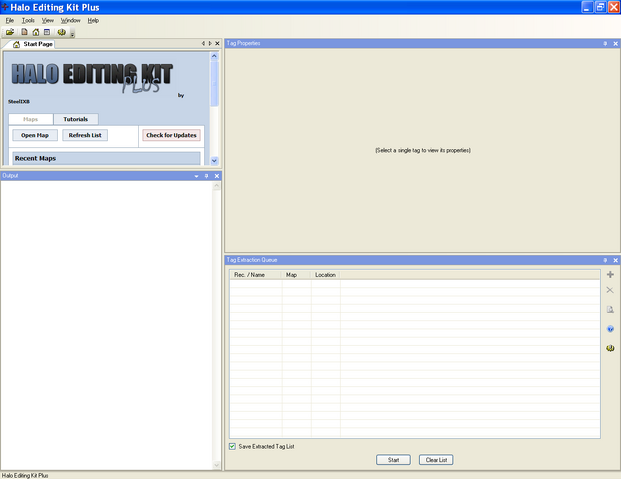Click the Recent Maps section header
Image resolution: width=621 pixels, height=479 pixels.
click(106, 158)
